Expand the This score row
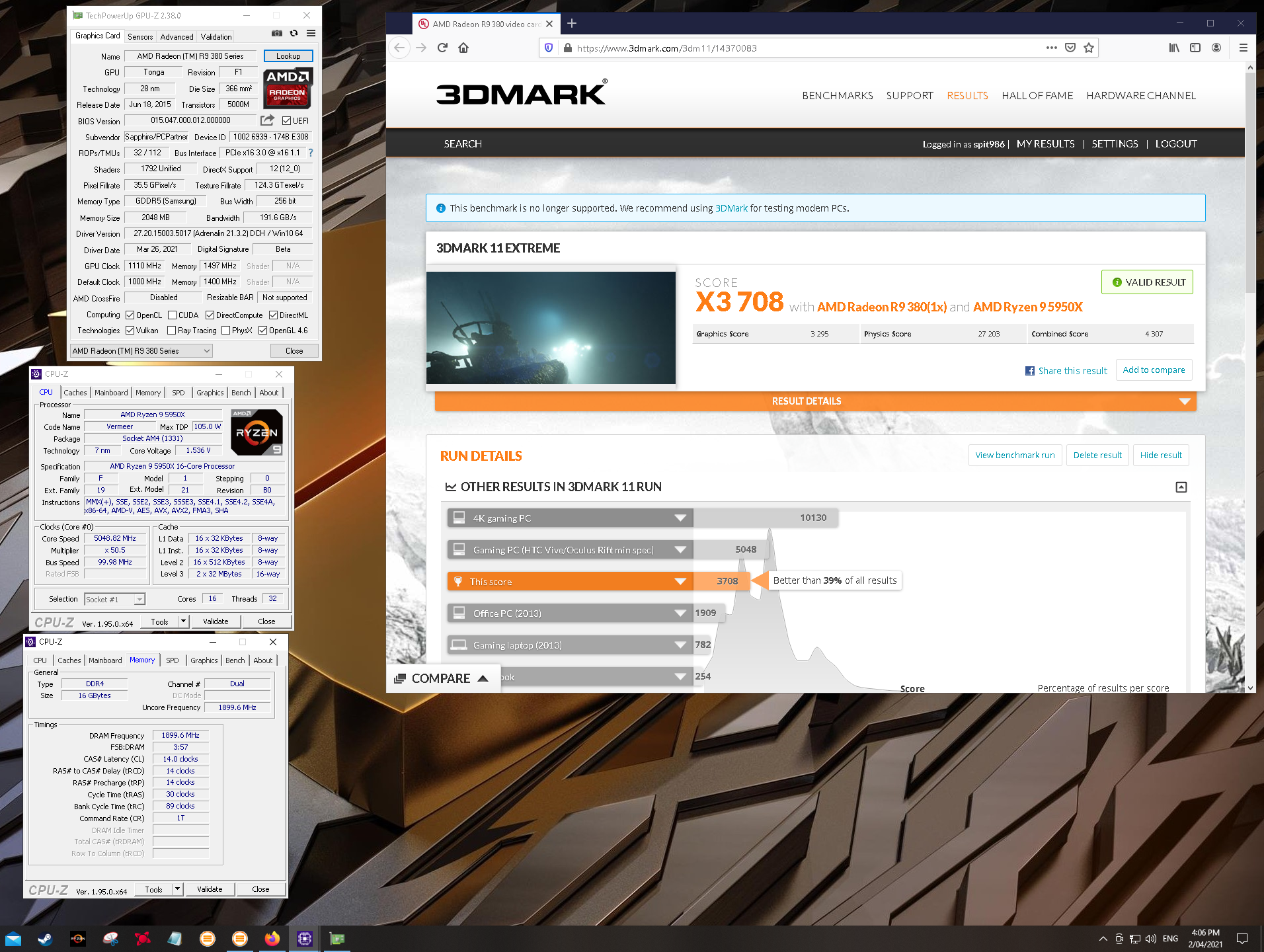This screenshot has width=1264, height=952. (570, 582)
